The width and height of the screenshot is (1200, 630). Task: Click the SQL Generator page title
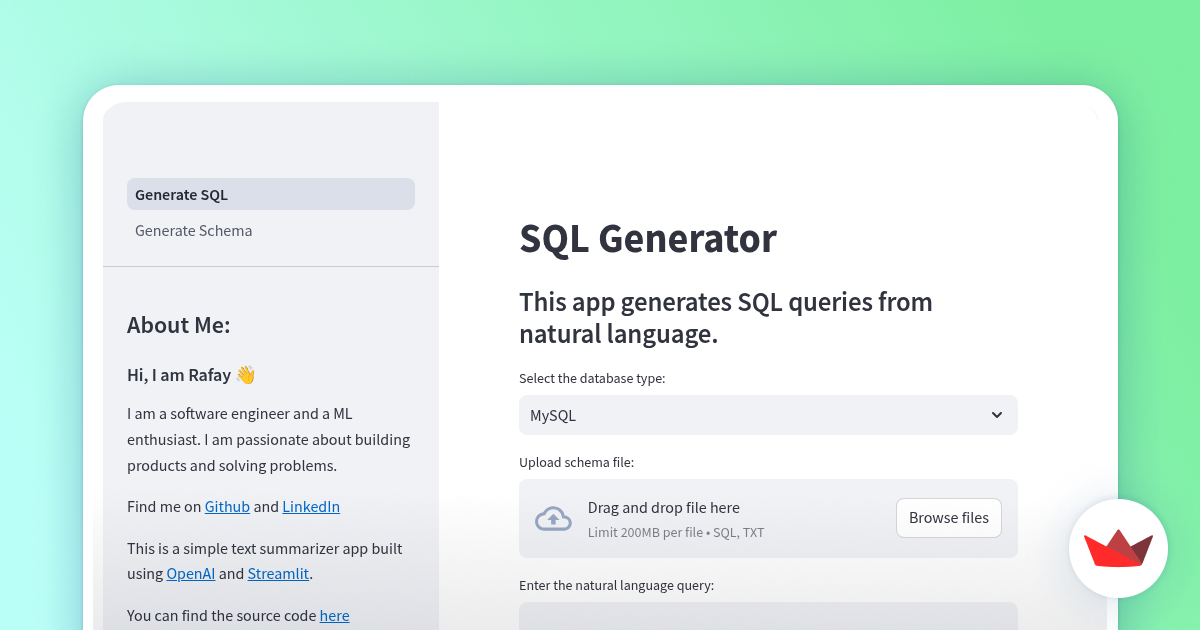(648, 239)
